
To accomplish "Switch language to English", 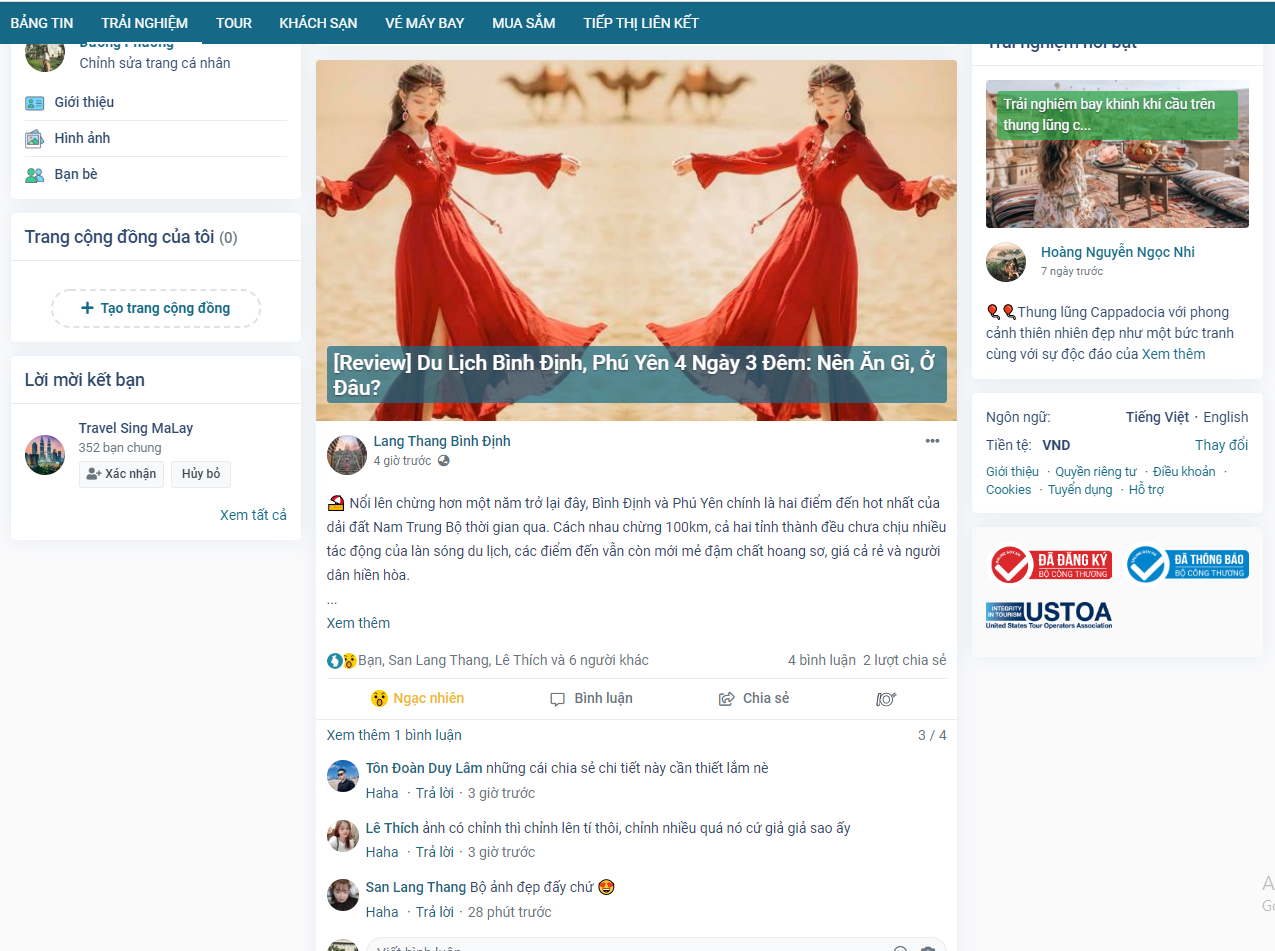I will pyautogui.click(x=1225, y=417).
